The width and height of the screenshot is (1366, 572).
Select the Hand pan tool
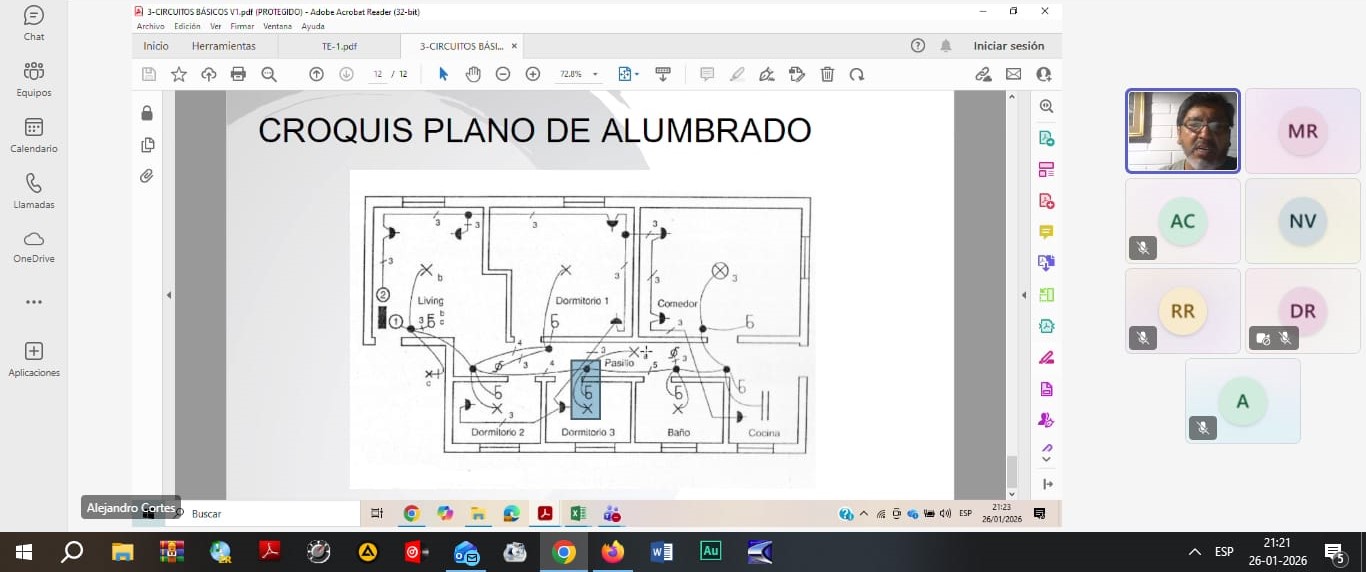click(473, 74)
